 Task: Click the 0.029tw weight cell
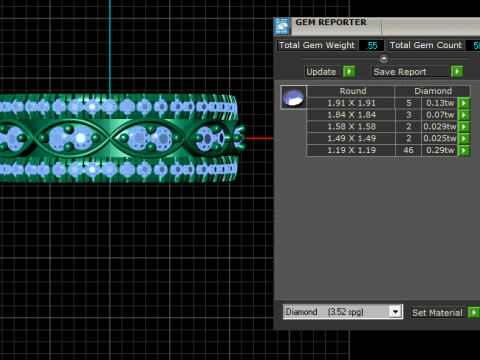(440, 127)
